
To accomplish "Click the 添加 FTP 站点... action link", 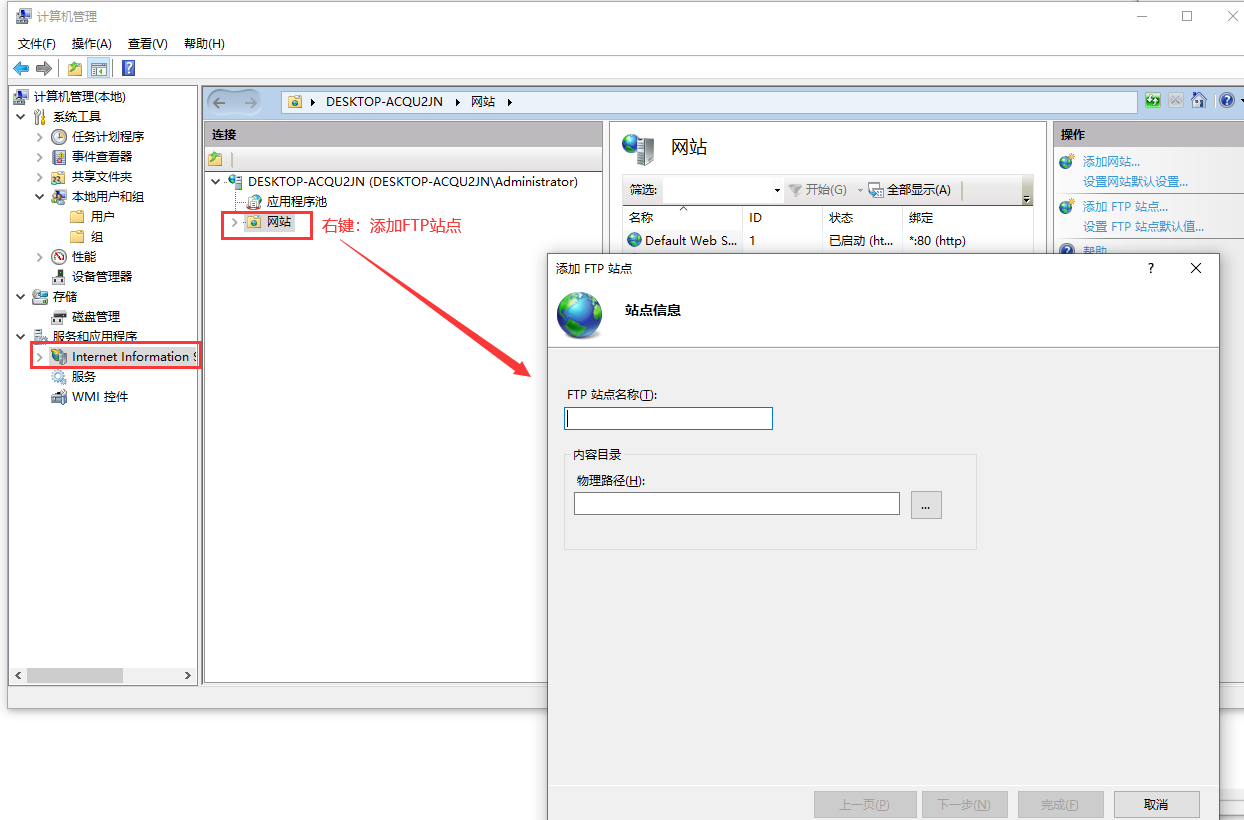I will point(1125,207).
